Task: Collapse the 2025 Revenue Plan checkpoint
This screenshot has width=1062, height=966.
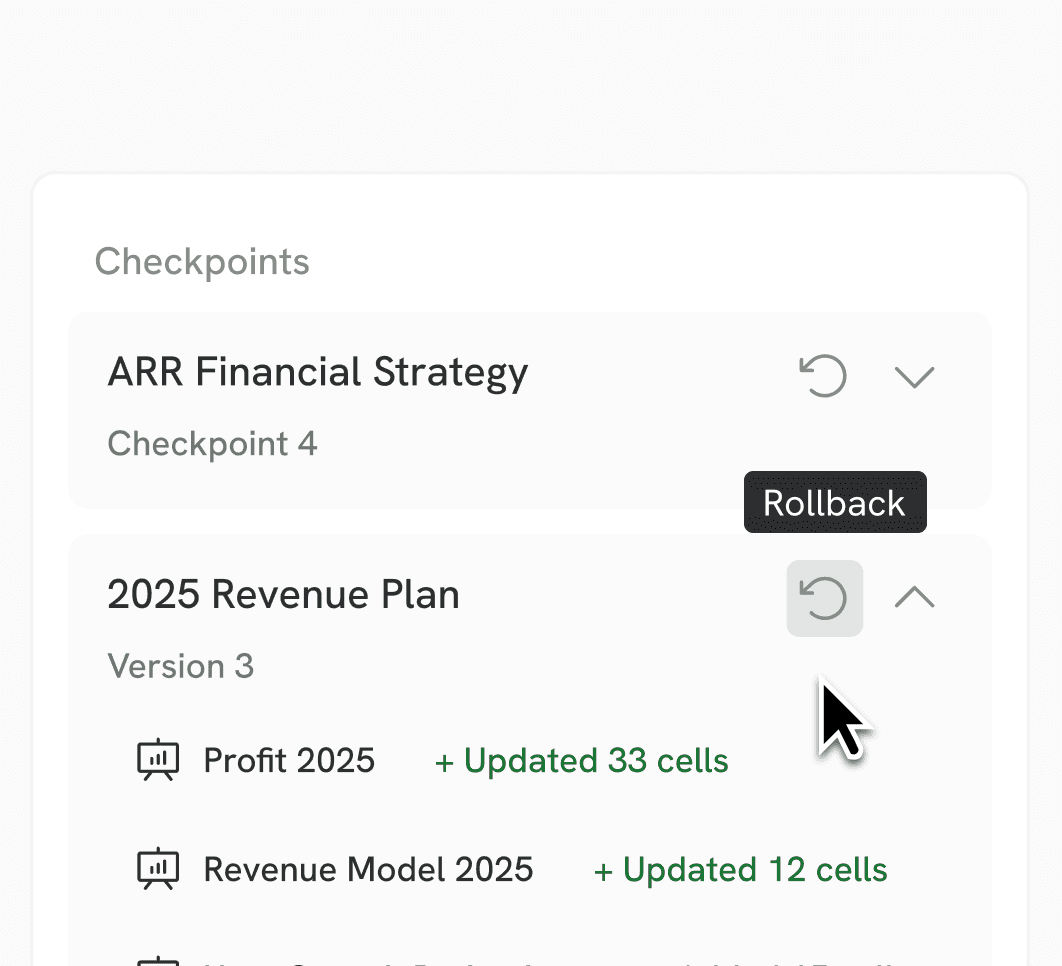Action: [914, 597]
